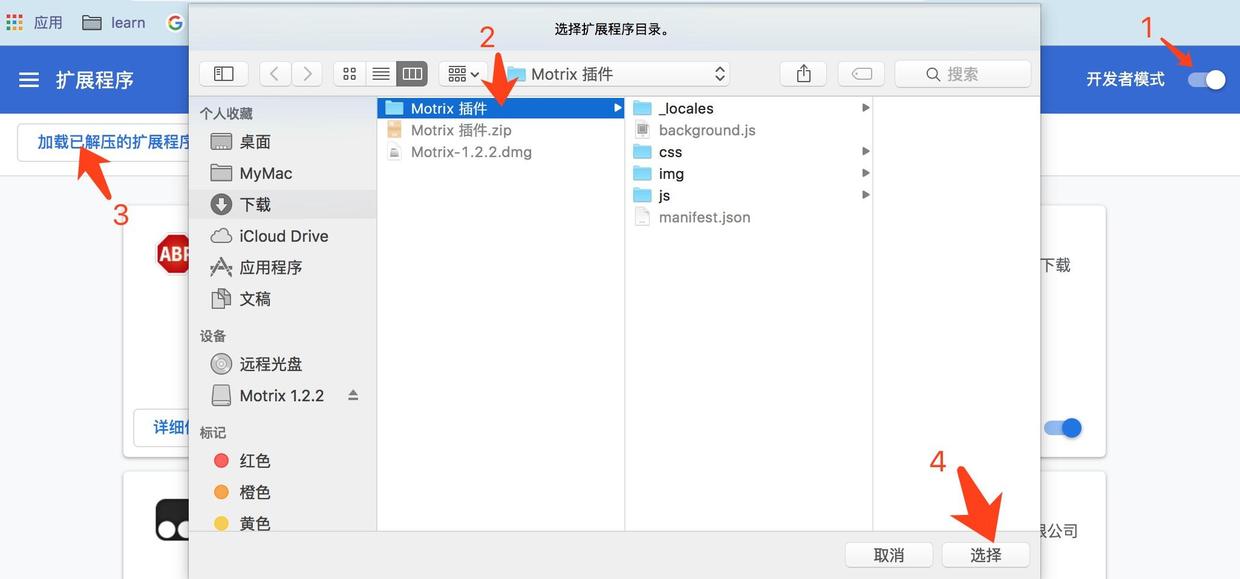Screen dimensions: 1240x579
Task: Select 远程光盘 in the sidebar
Action: (283, 364)
